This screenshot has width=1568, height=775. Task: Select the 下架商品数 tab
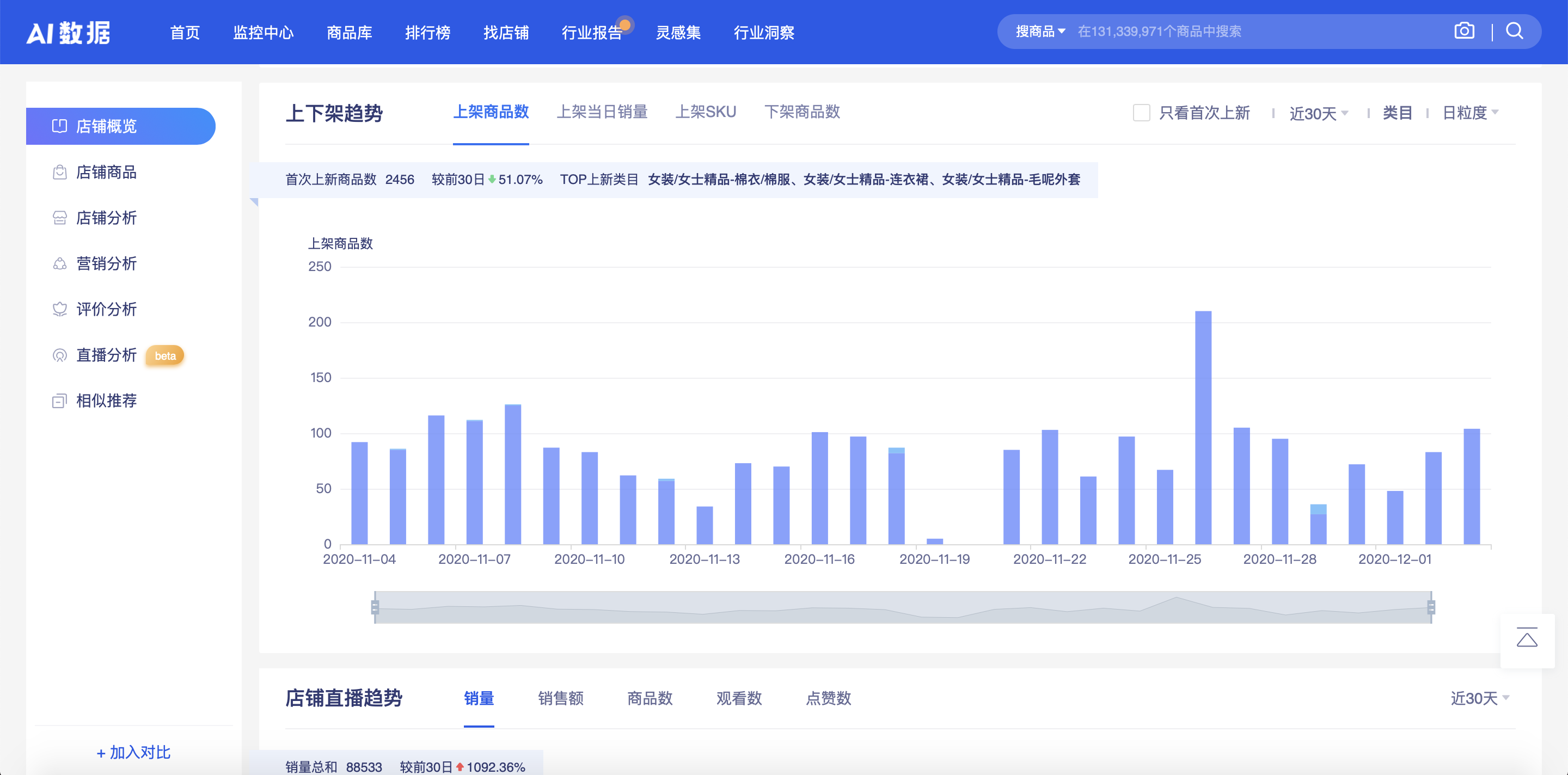tap(803, 113)
